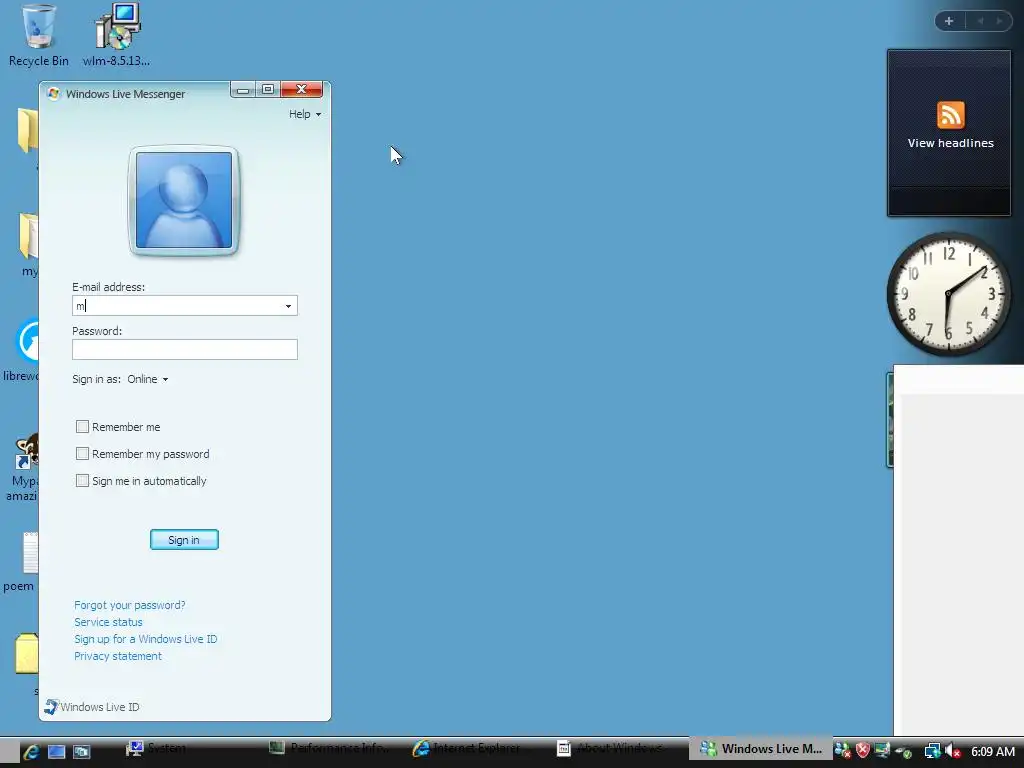Viewport: 1024px width, 768px height.
Task: Maximize the Windows Live Messenger window
Action: (268, 89)
